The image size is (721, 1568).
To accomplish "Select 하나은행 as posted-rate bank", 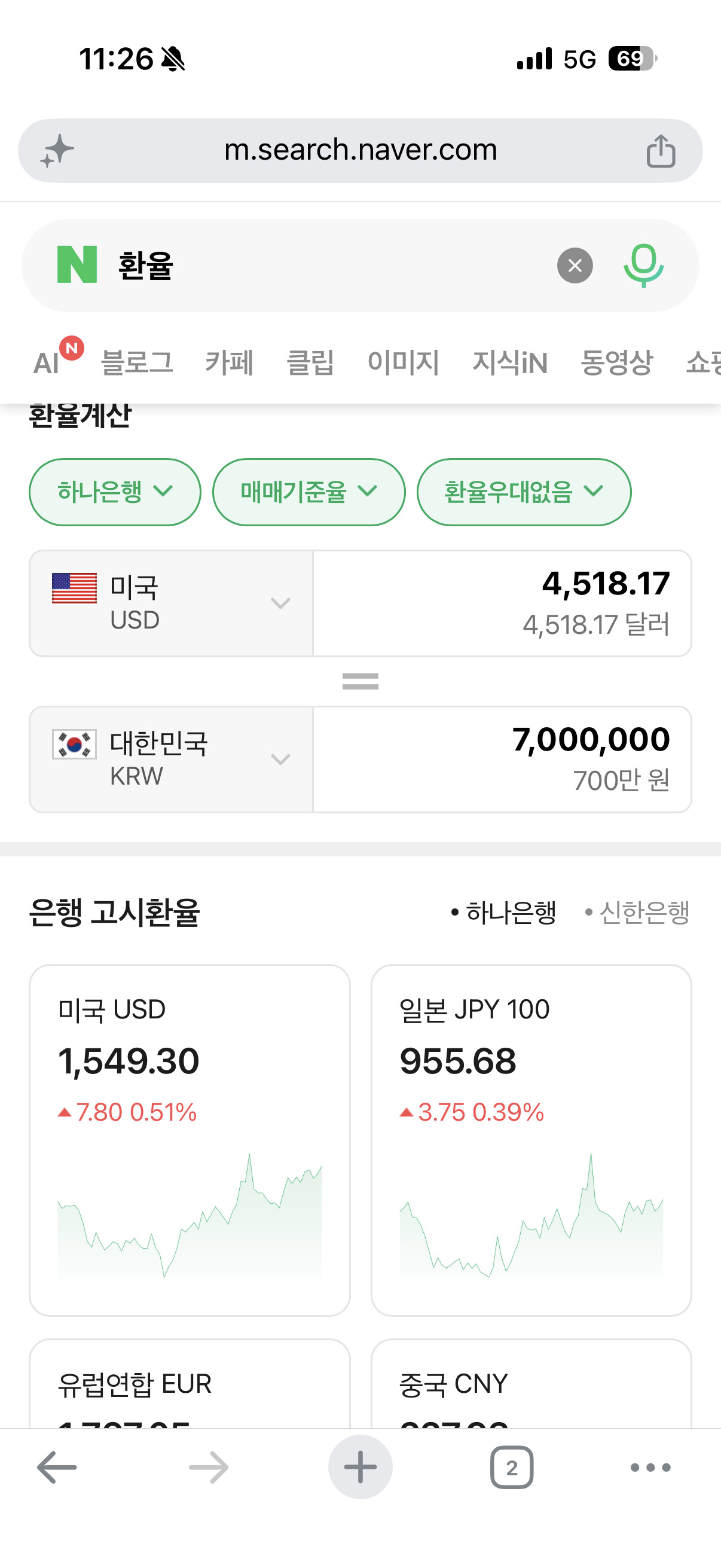I will pyautogui.click(x=504, y=913).
